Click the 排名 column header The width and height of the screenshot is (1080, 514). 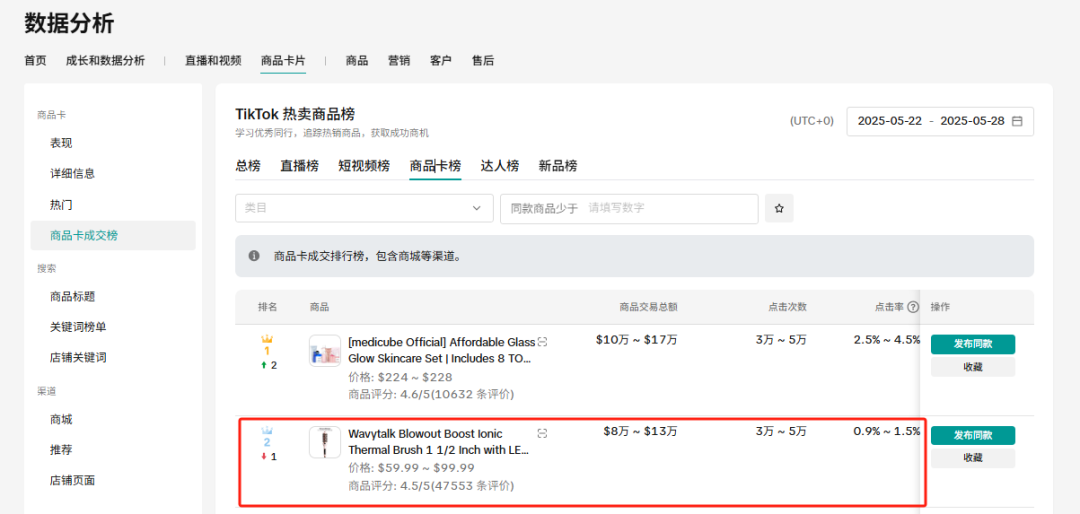tap(267, 307)
